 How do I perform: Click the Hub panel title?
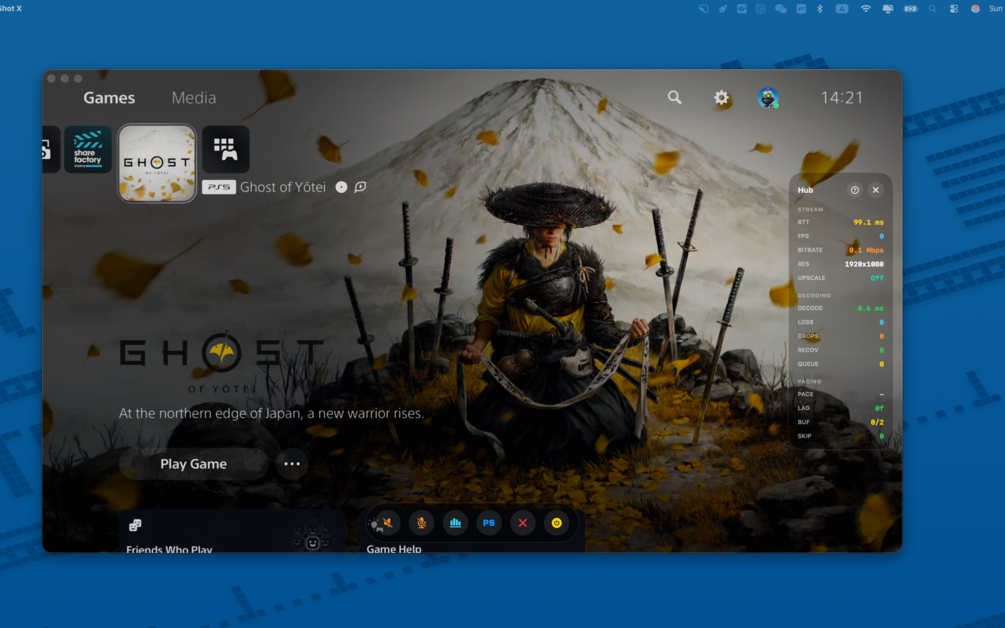(805, 190)
